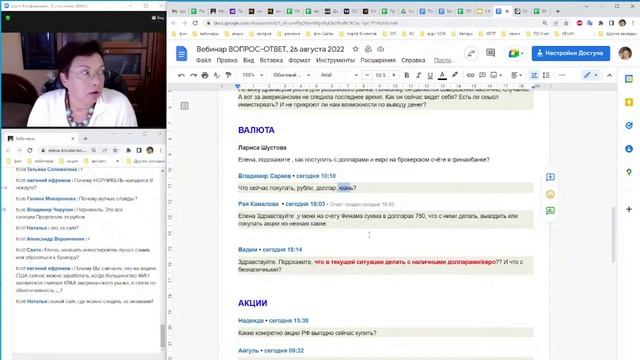
Task: Open the Файл menu
Action: tap(203, 60)
